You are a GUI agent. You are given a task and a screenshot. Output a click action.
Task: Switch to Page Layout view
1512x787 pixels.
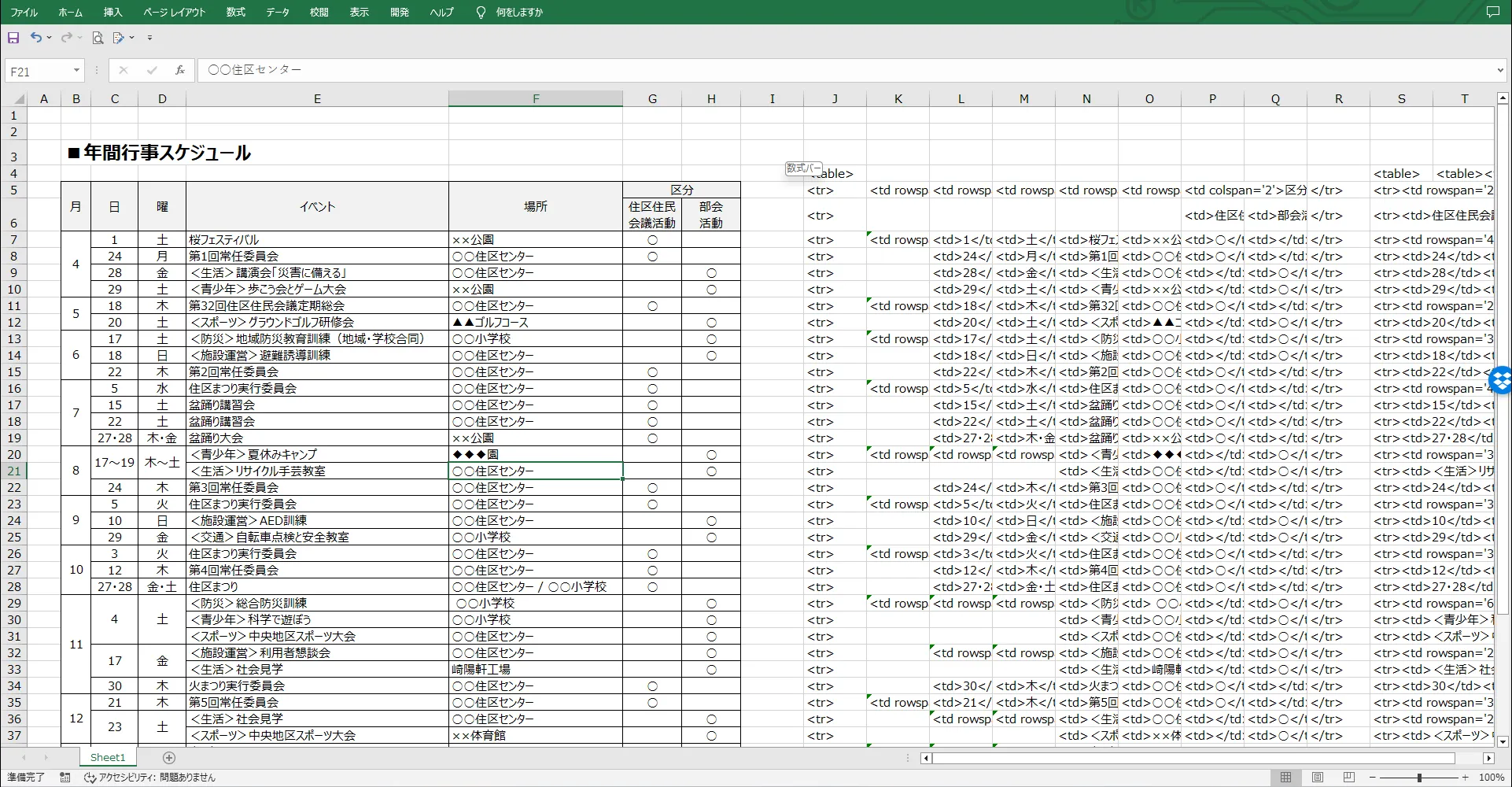[1317, 778]
